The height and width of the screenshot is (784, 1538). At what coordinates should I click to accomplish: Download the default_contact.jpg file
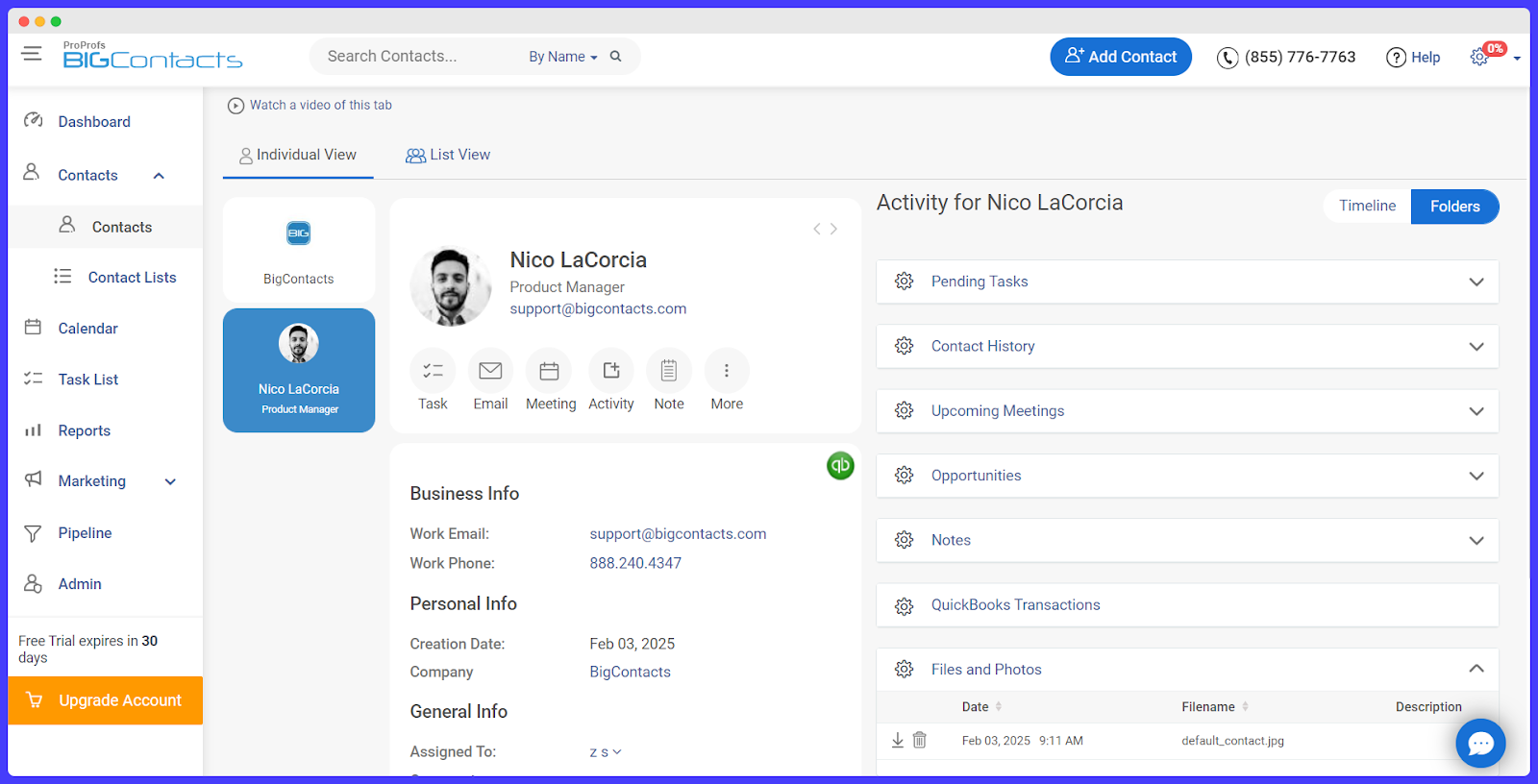pos(898,740)
